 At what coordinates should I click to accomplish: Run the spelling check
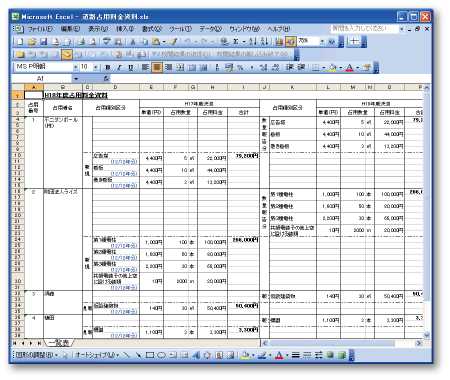(x=107, y=42)
